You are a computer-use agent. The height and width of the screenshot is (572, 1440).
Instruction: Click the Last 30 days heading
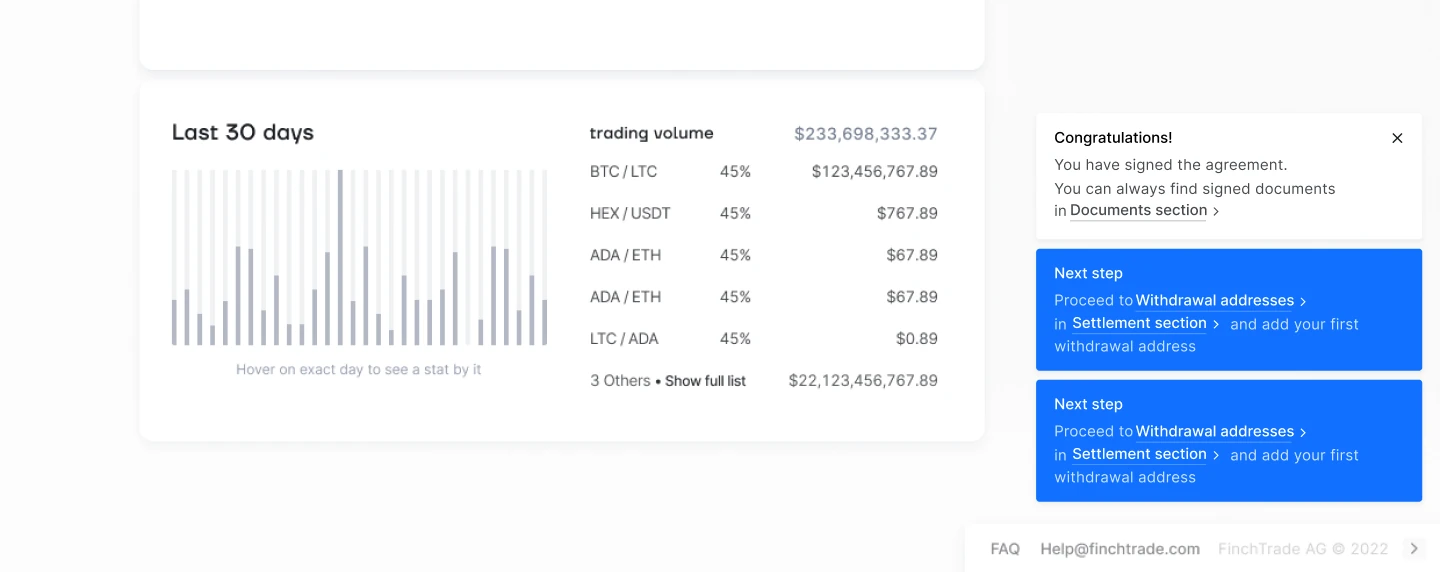243,132
